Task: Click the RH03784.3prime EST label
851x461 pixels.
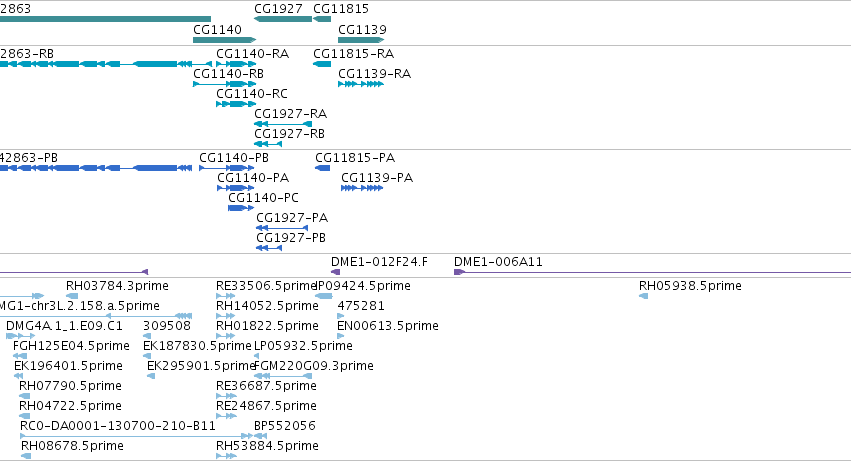Action: click(x=117, y=286)
